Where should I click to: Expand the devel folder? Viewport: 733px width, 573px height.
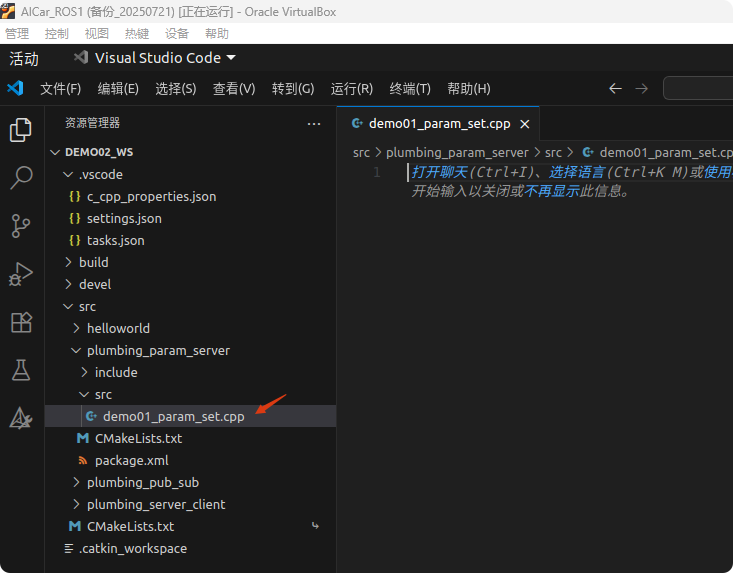[x=68, y=284]
